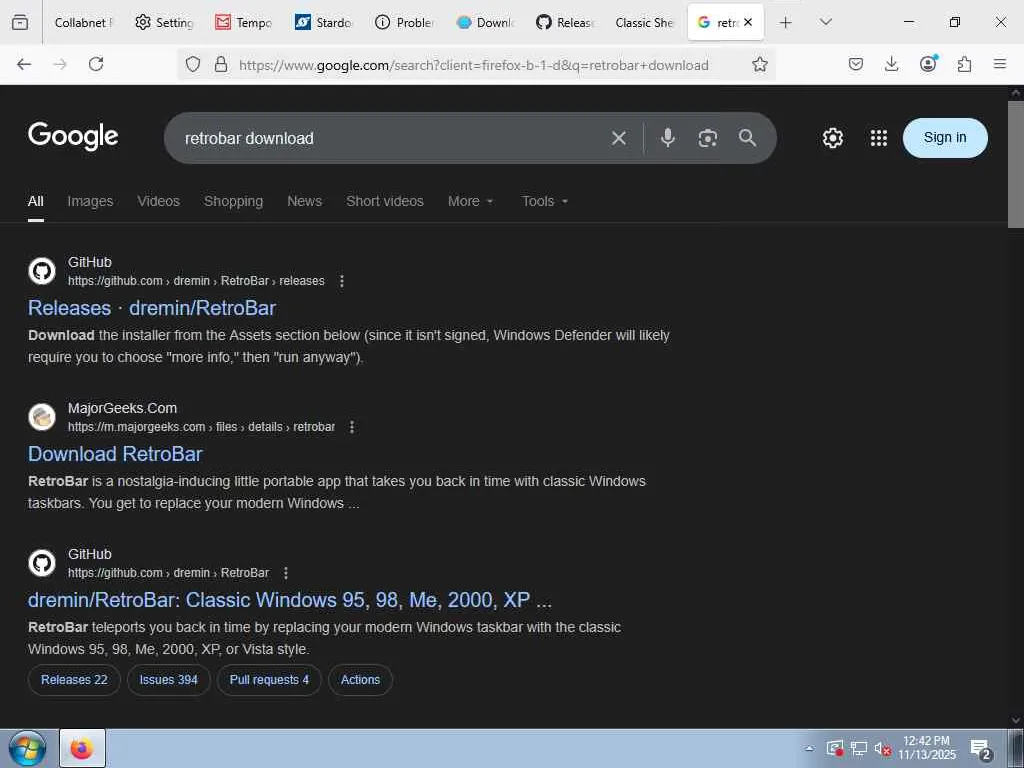The image size is (1024, 768).
Task: Open Firefox account icon
Action: [x=928, y=63]
